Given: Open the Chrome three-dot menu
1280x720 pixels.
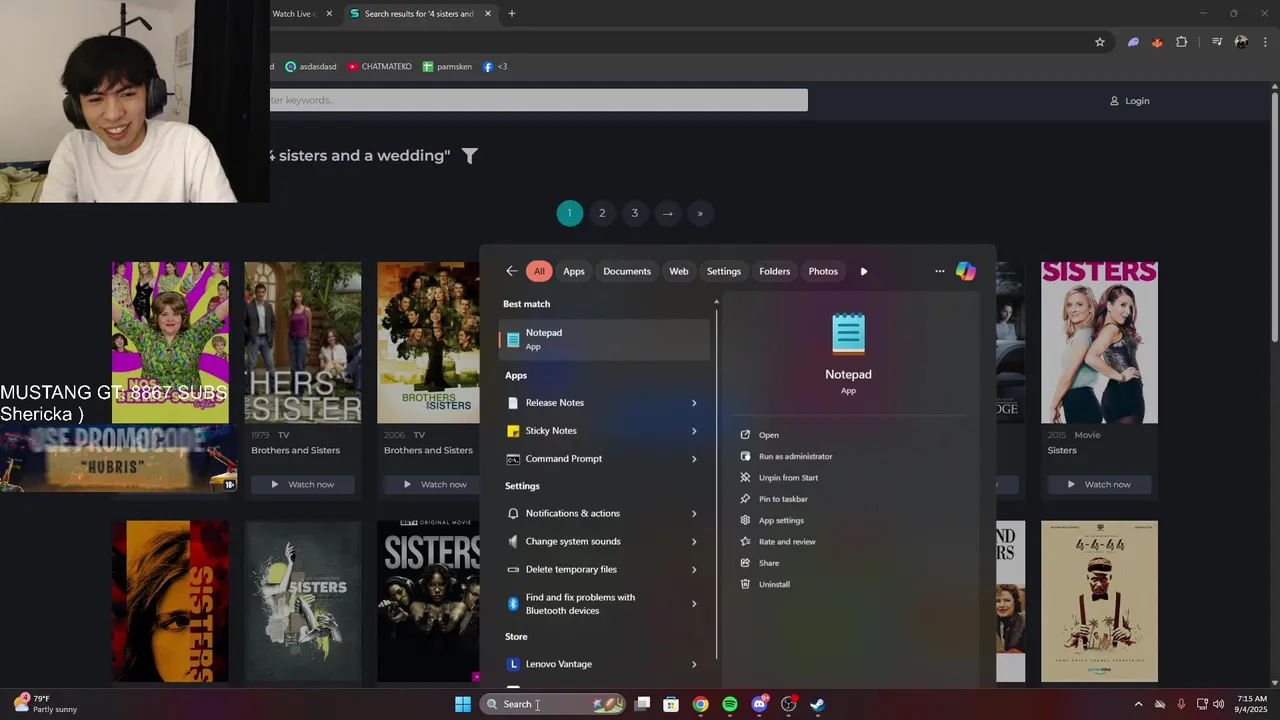Looking at the screenshot, I should coord(1266,42).
